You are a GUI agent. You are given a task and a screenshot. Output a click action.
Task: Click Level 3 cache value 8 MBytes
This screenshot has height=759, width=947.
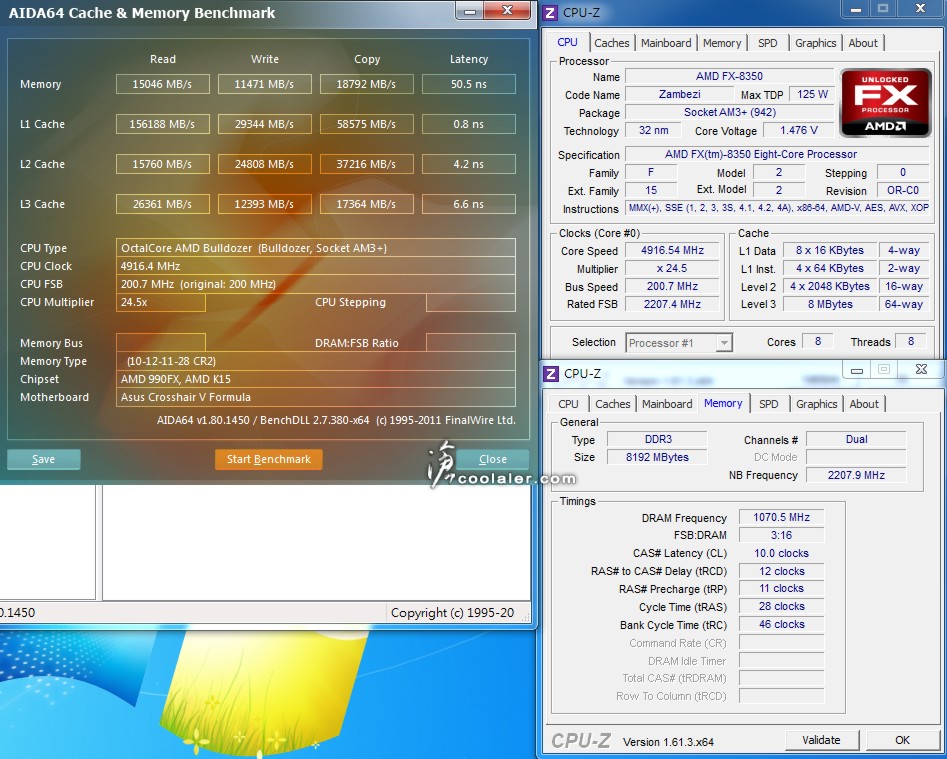click(x=830, y=304)
